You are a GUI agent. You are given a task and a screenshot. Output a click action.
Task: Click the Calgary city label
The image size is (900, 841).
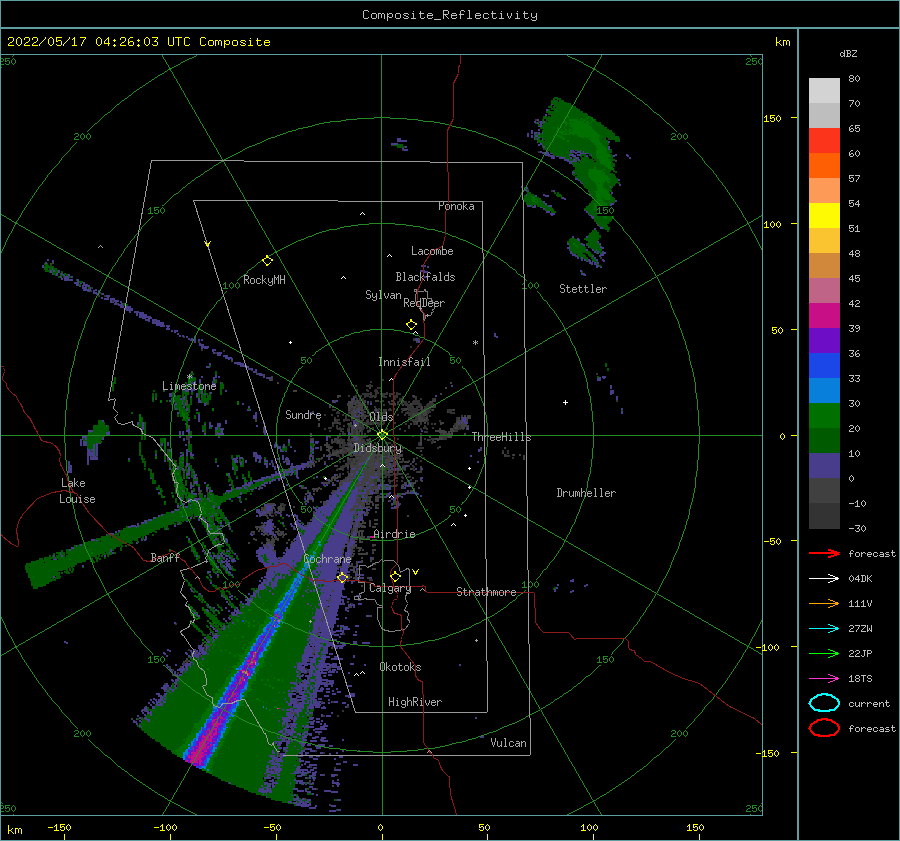[390, 588]
